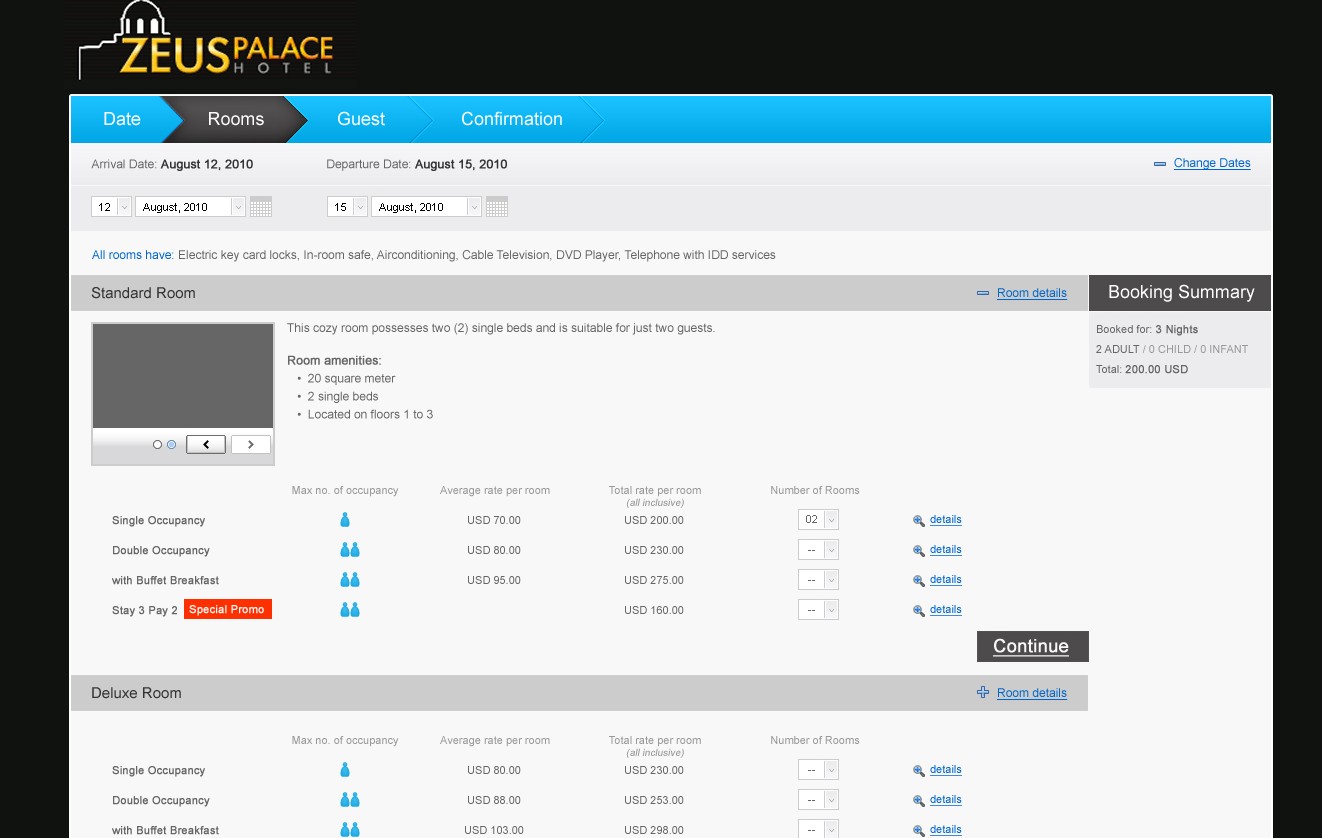This screenshot has height=838, width=1322.
Task: Click magnifier icon for Standard Double Occupancy
Action: (x=919, y=550)
